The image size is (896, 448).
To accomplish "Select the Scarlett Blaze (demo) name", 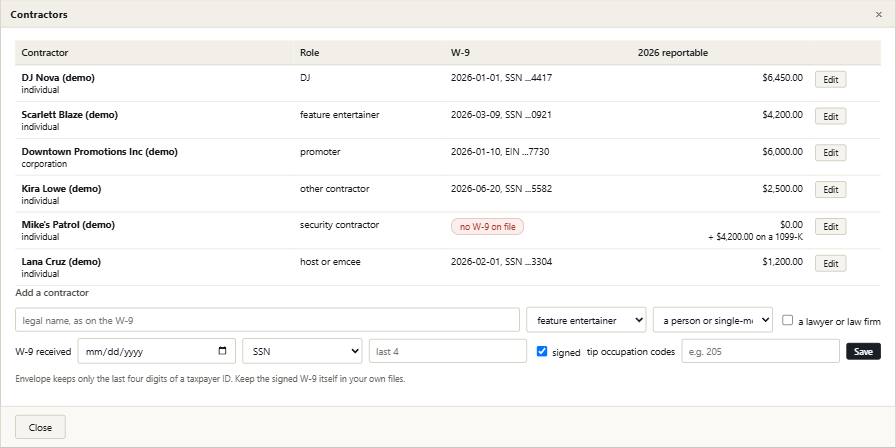I will 70,114.
